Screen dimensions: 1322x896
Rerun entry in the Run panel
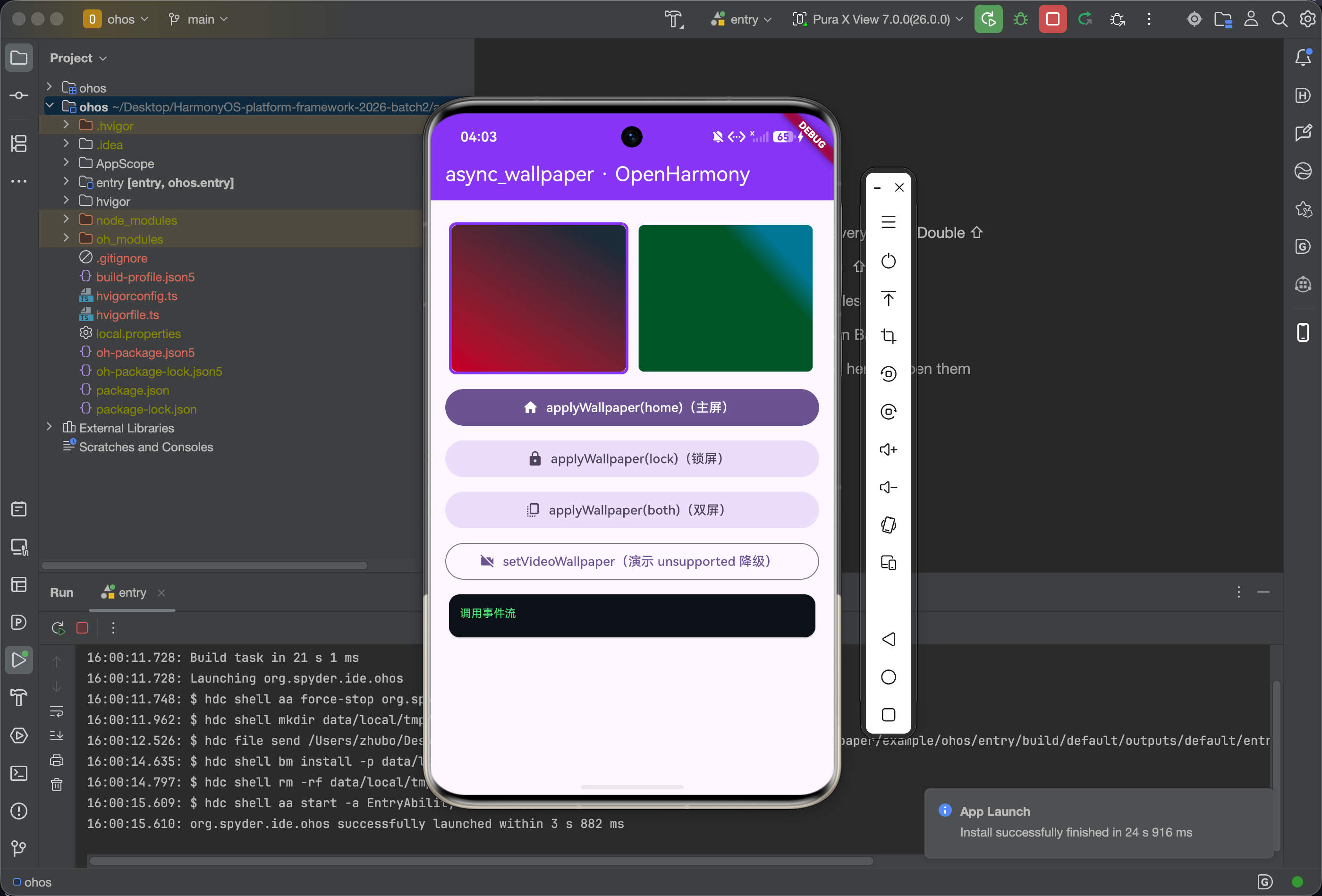(58, 628)
